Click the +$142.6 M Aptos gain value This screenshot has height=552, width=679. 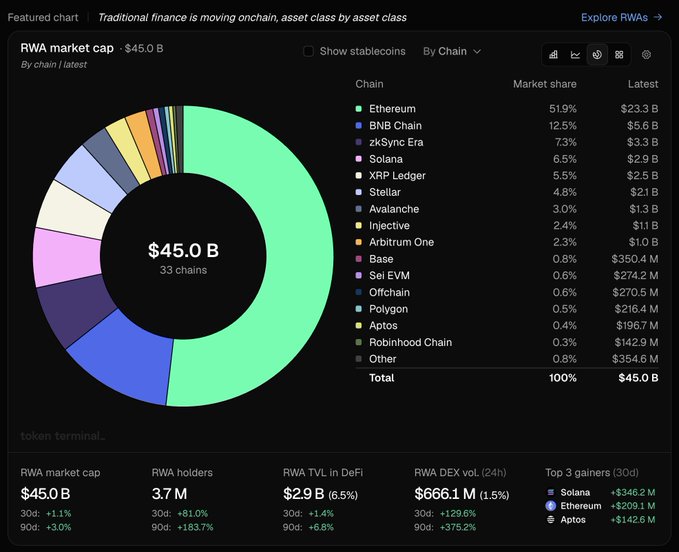(633, 520)
